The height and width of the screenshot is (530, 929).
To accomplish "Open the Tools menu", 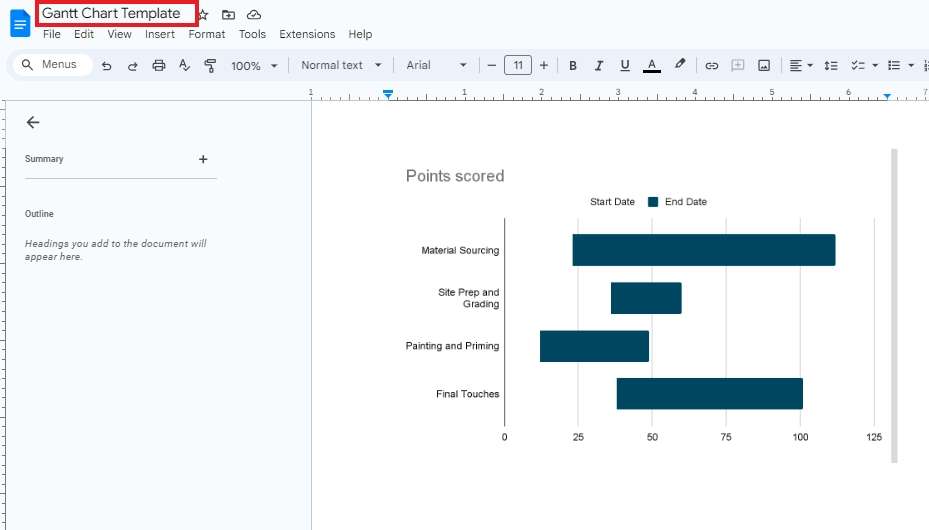I will 252,34.
